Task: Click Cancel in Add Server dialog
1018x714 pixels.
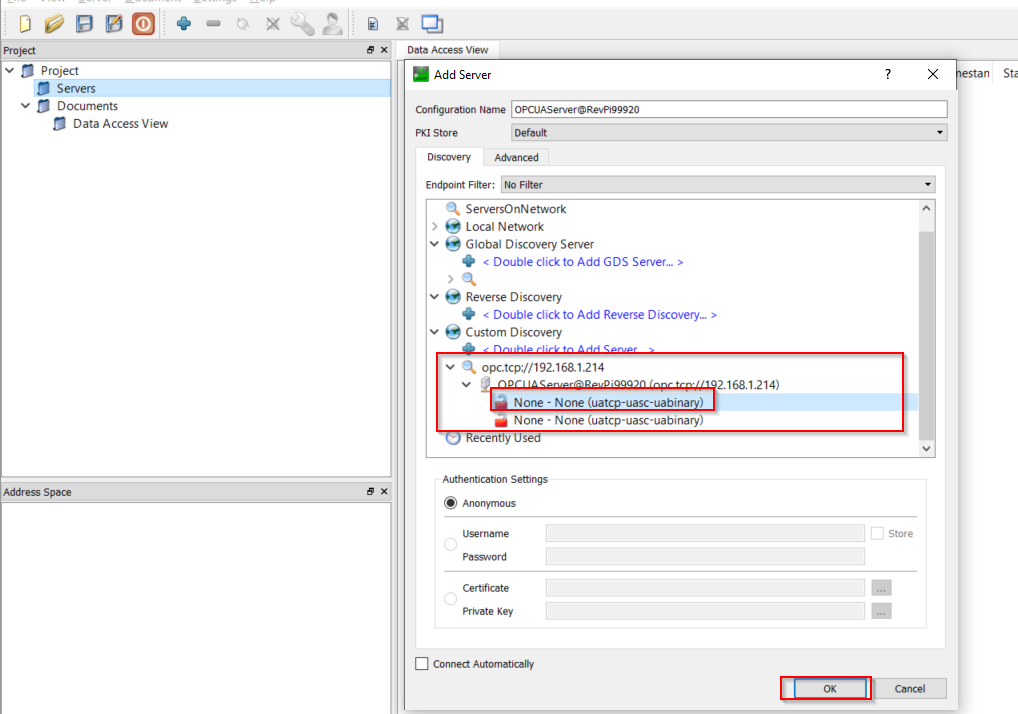Action: pyautogui.click(x=909, y=688)
